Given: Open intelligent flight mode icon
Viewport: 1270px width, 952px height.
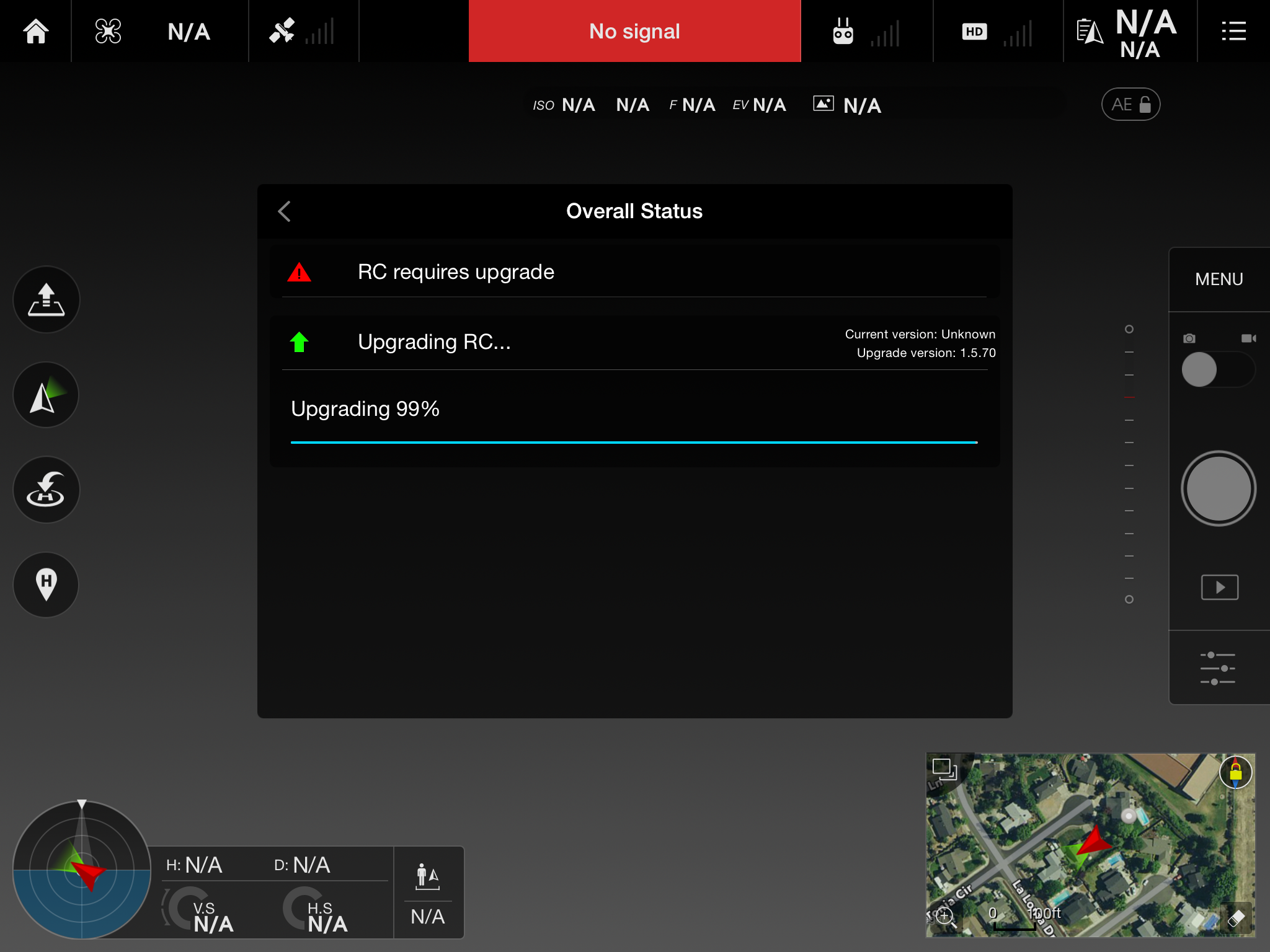Looking at the screenshot, I should [46, 395].
